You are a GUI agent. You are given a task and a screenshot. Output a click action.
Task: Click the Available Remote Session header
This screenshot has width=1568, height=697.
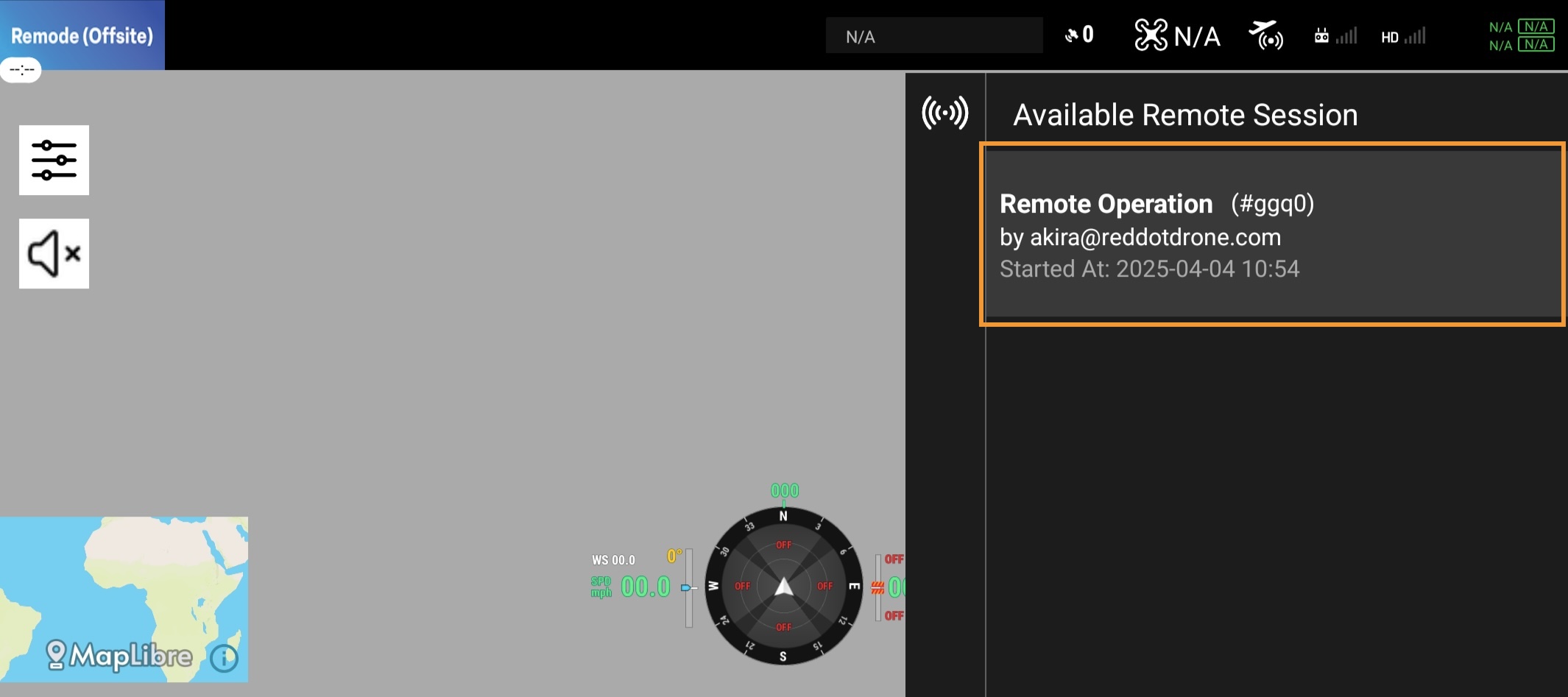[1185, 115]
